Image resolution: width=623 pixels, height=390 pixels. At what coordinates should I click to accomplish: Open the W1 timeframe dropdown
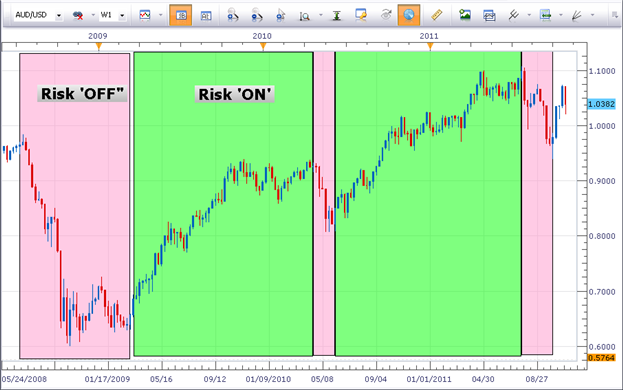[x=122, y=15]
